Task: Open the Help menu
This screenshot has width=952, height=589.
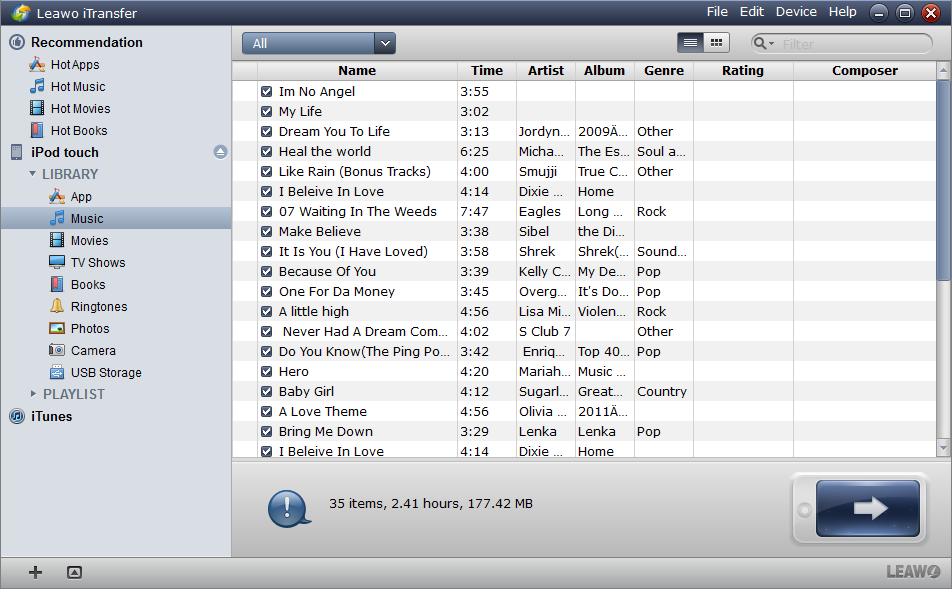Action: (843, 12)
